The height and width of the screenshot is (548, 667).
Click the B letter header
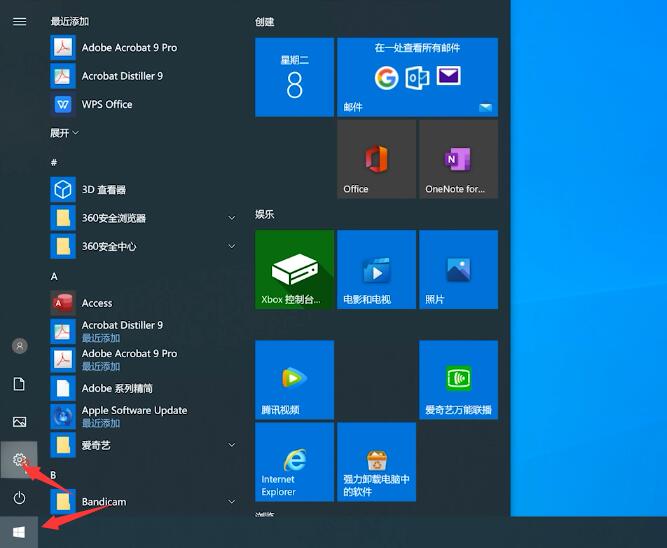(53, 475)
